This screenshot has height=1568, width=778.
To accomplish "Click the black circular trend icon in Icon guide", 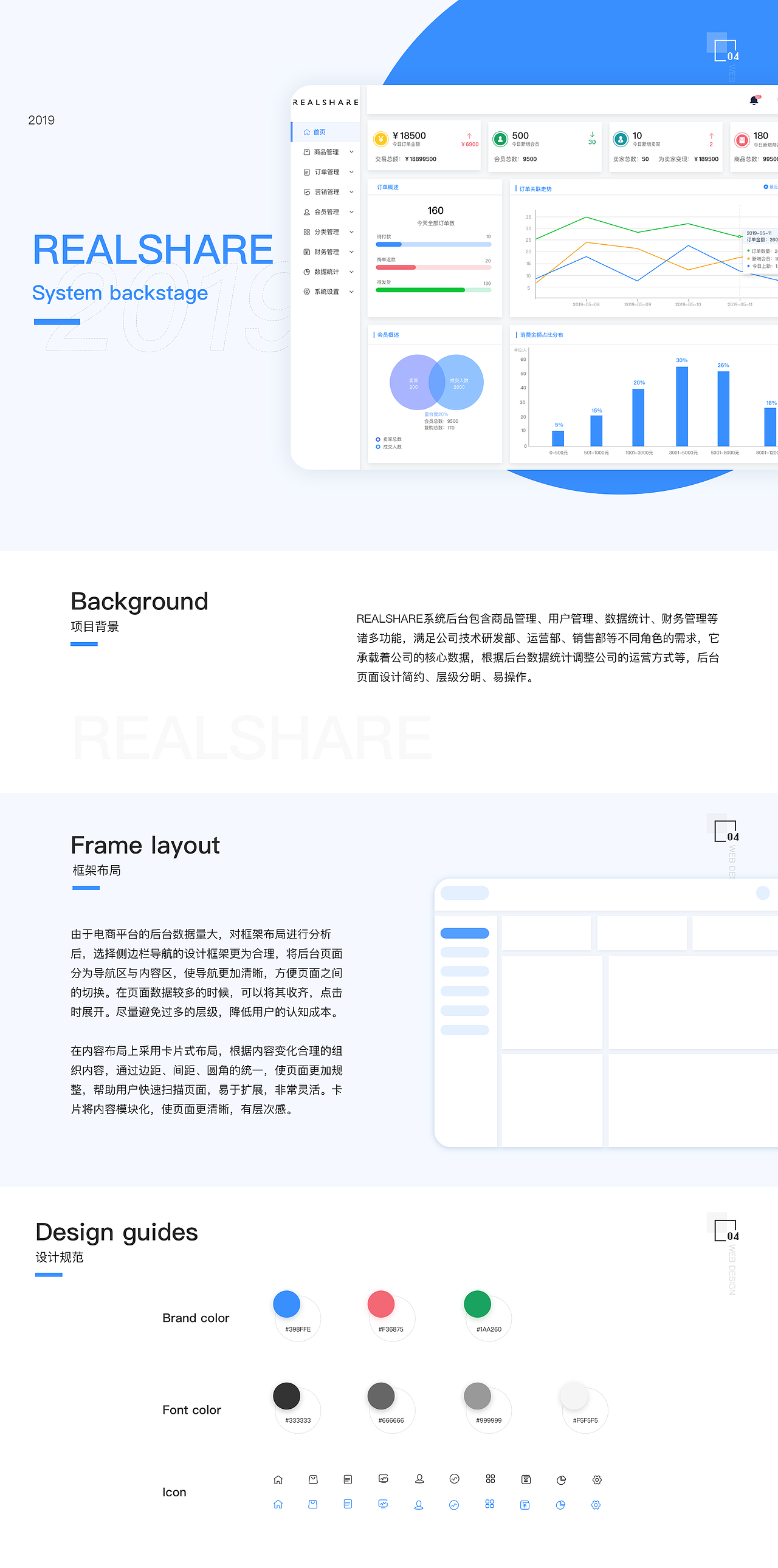I will pos(454,1479).
